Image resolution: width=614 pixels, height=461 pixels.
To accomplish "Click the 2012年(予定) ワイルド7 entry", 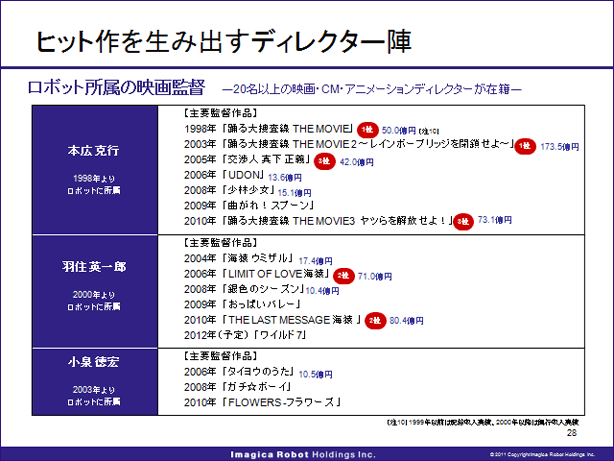I will (x=245, y=335).
